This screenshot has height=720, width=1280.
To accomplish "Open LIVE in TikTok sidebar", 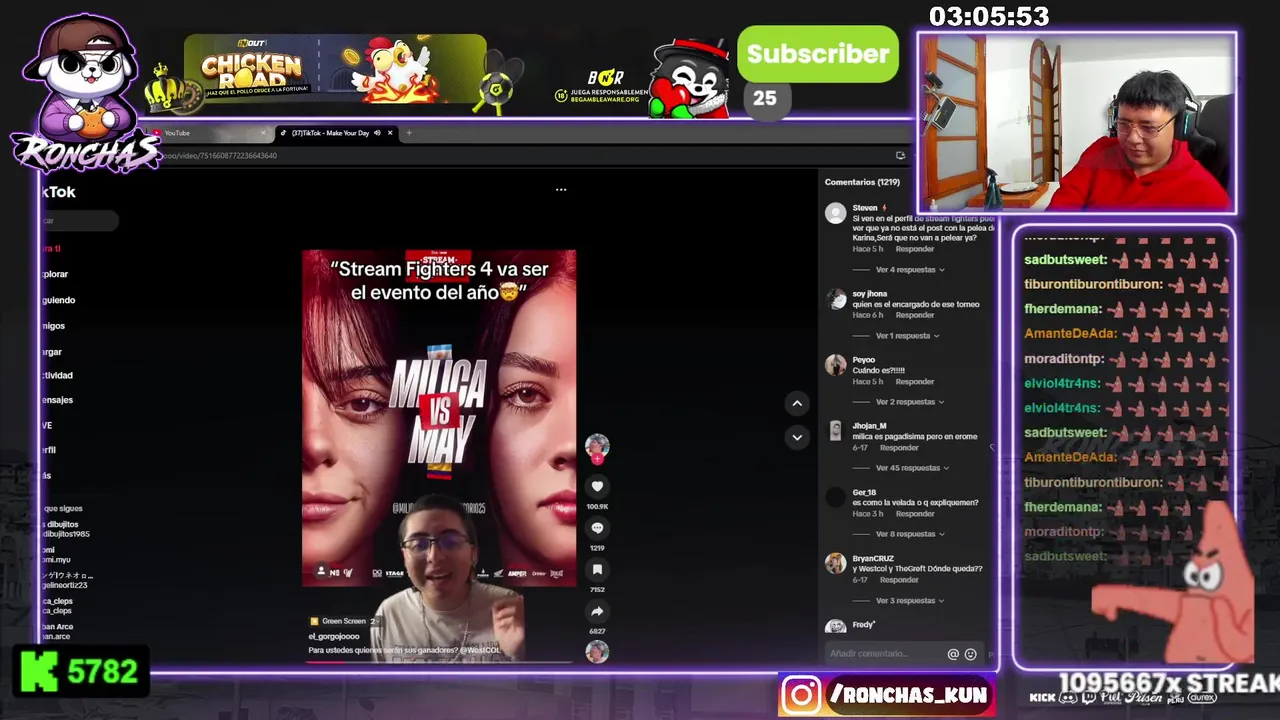I will 47,426.
